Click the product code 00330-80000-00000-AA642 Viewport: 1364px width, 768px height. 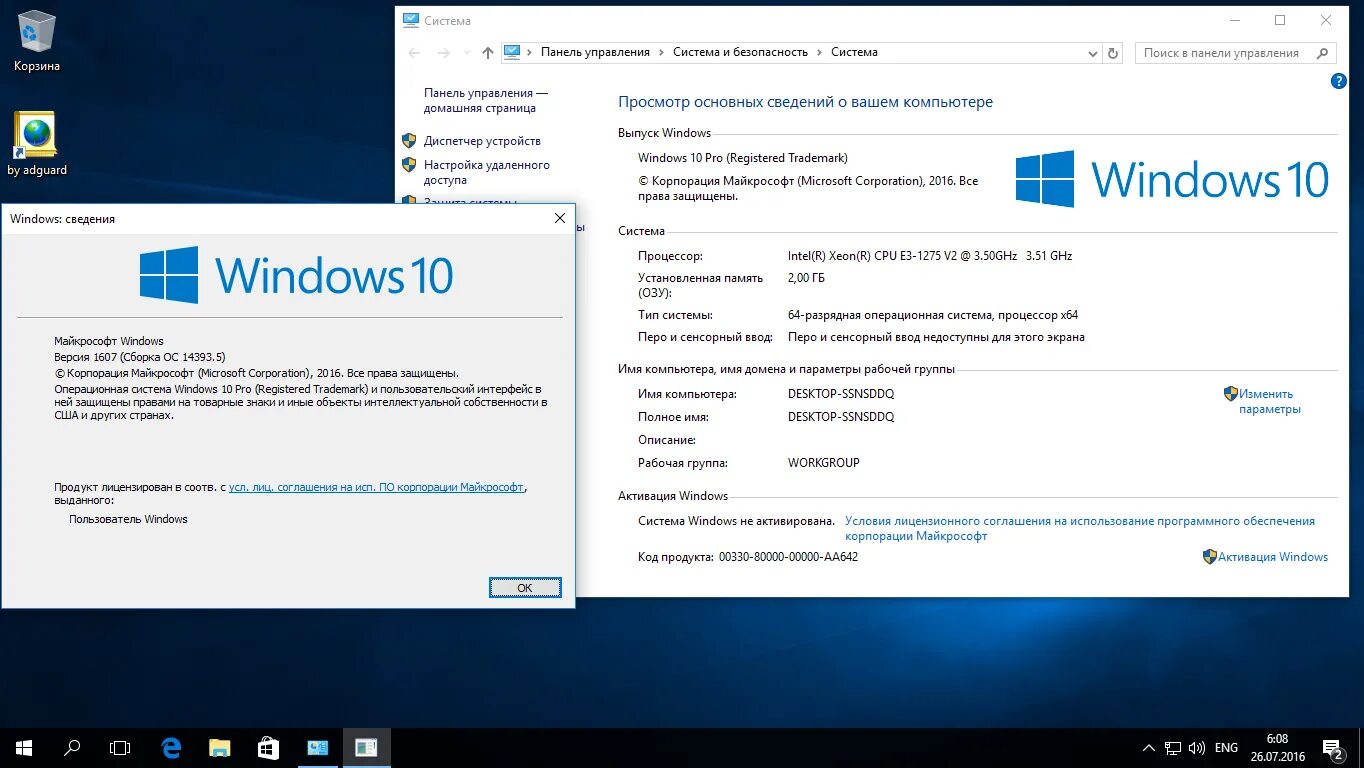click(x=788, y=557)
